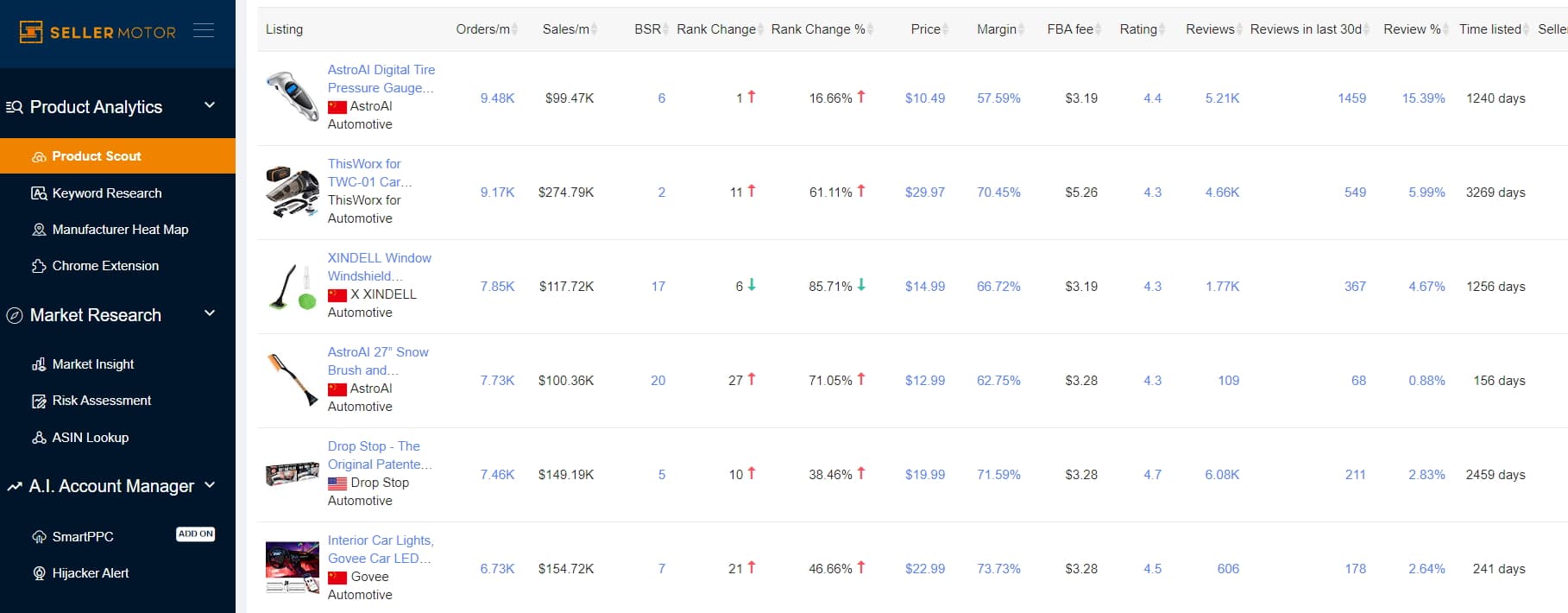Screen dimensions: 1568x613
Task: Click the red rank arrow in ThisWorx row
Action: click(752, 192)
